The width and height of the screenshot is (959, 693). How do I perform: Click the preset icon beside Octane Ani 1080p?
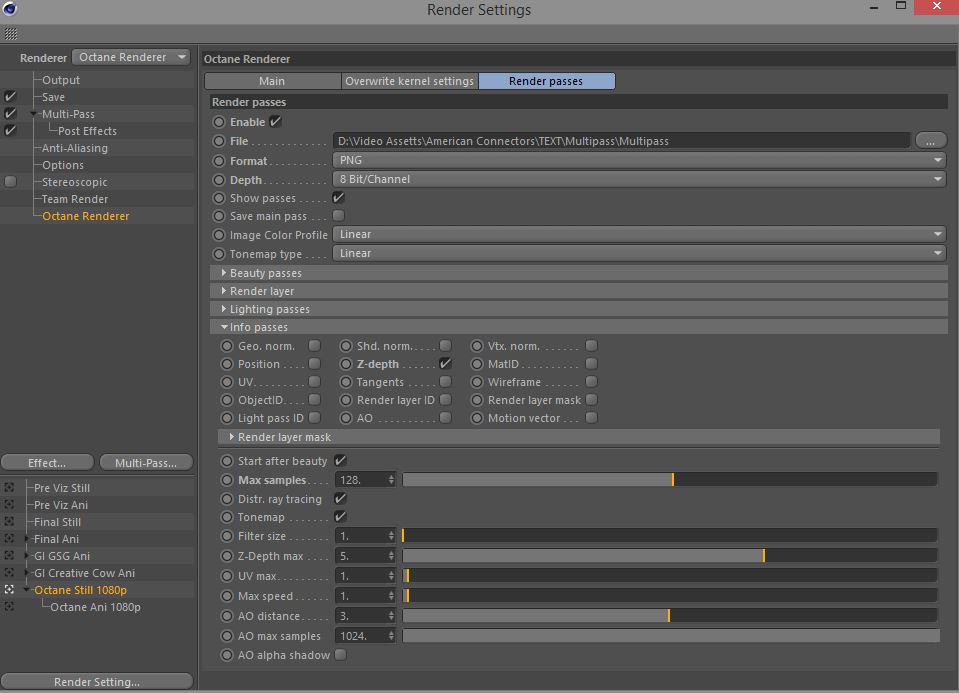pos(9,607)
